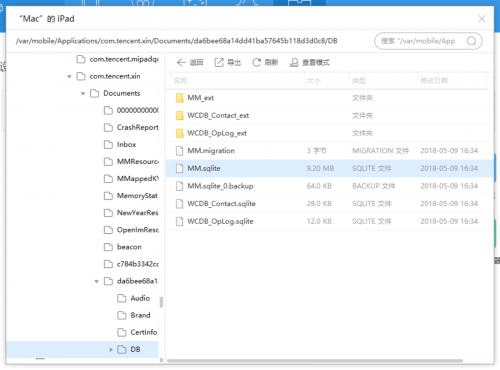Click the back arrow icon

(181, 62)
